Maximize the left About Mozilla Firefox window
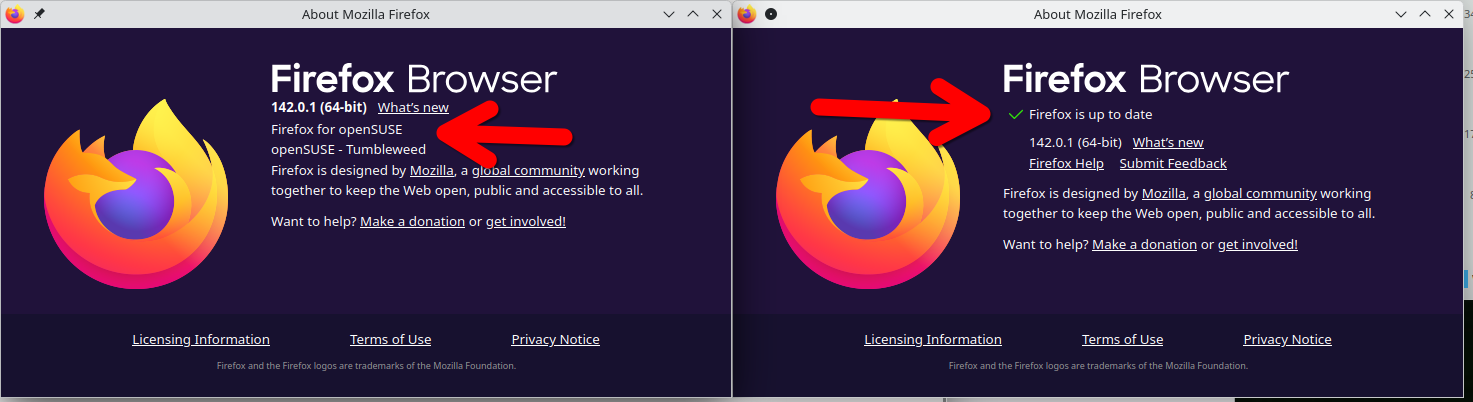Image resolution: width=1473 pixels, height=402 pixels. point(693,14)
